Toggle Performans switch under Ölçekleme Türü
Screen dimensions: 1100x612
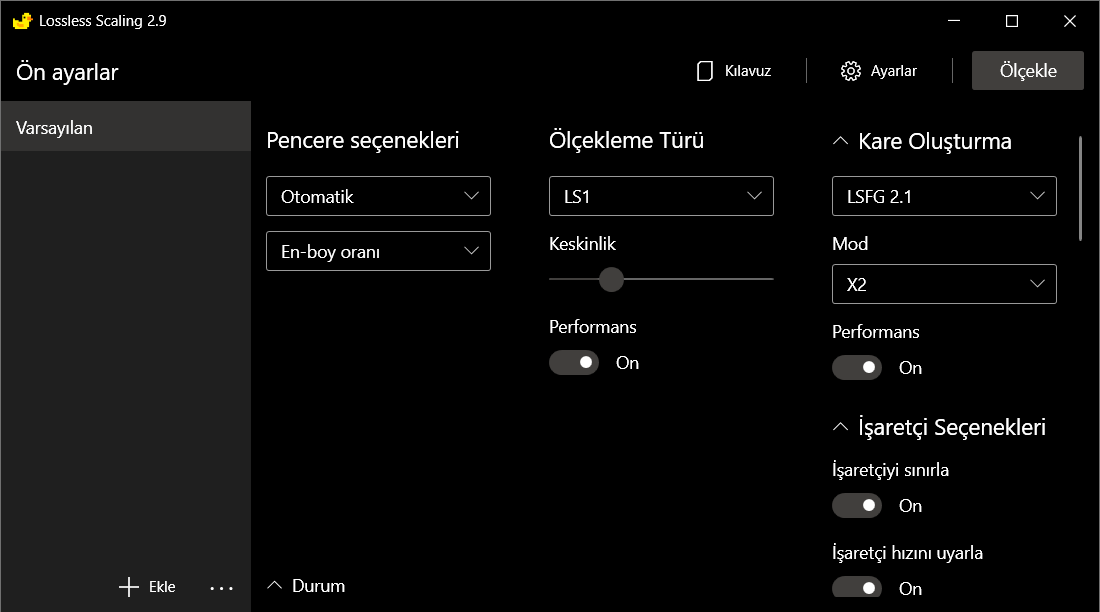click(574, 363)
